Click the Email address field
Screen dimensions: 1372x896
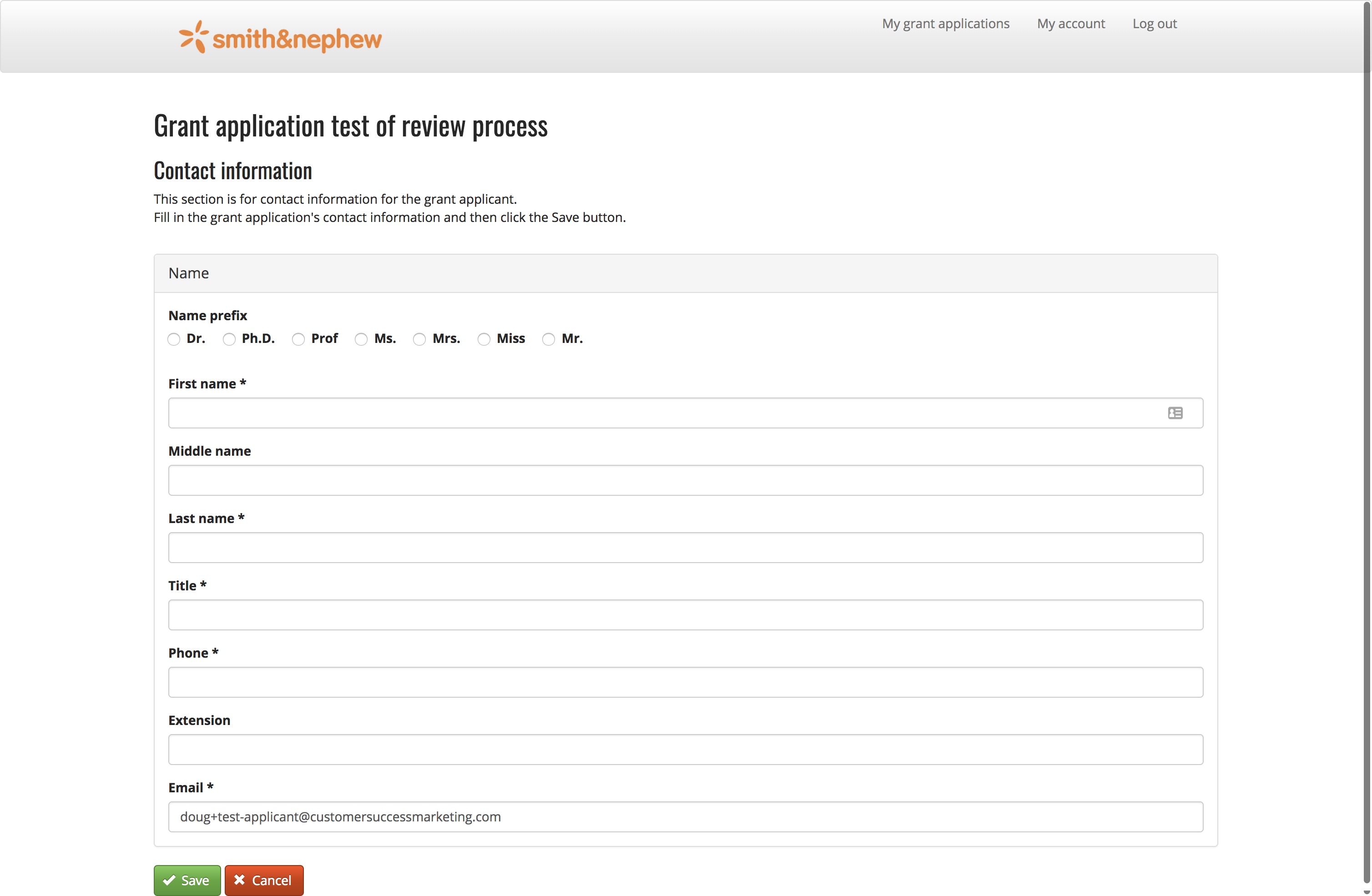(686, 816)
